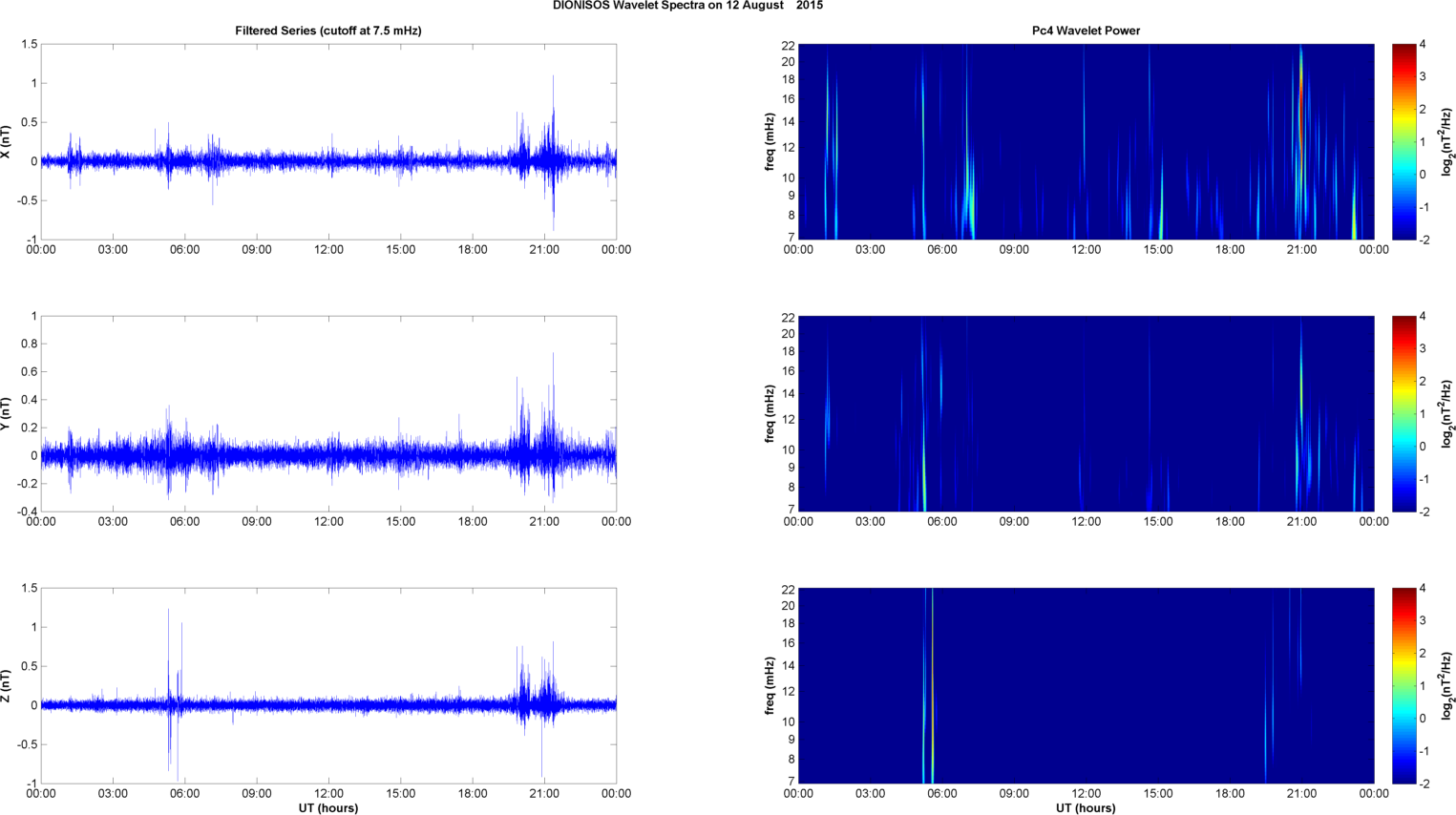
Task: Select the "Pc4 Wavelet Power" heading
Action: click(1086, 31)
